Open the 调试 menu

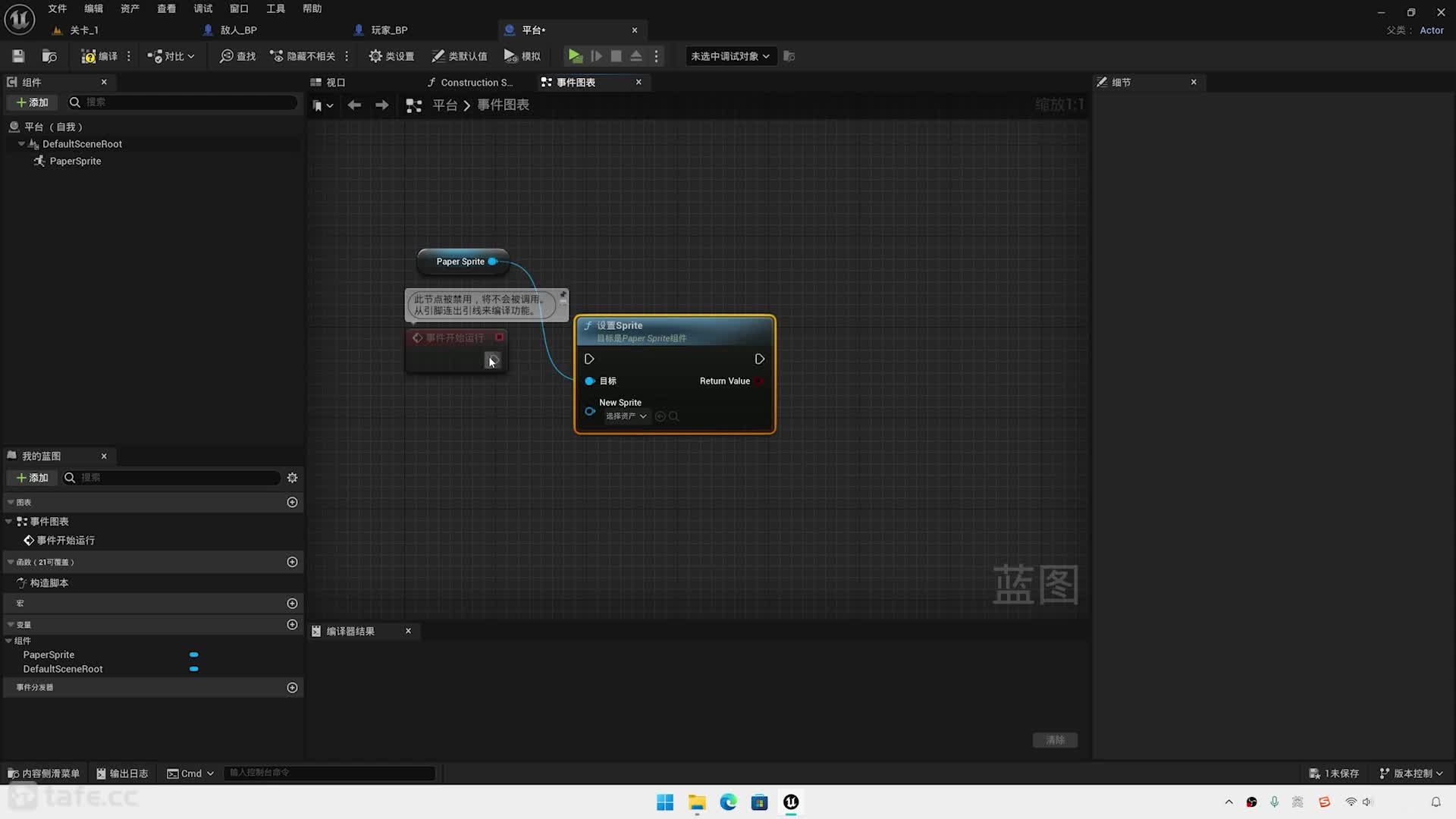(x=202, y=8)
